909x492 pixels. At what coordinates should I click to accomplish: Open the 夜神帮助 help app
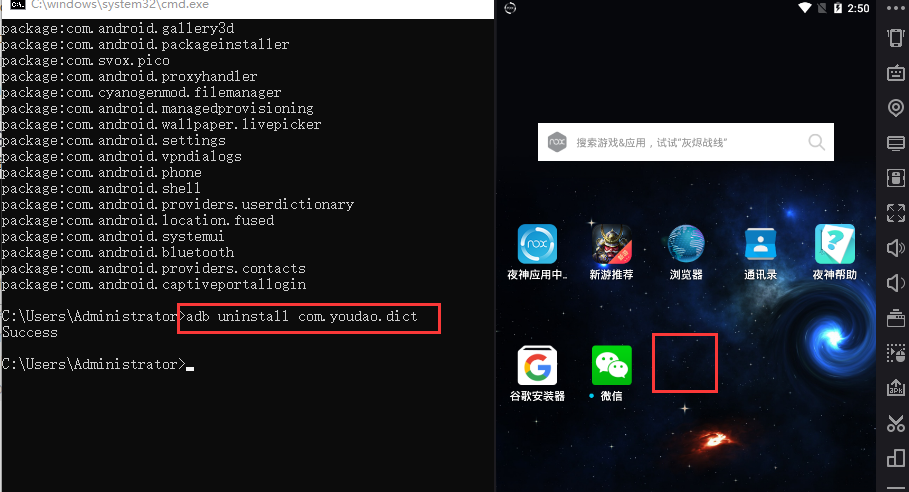[x=834, y=244]
